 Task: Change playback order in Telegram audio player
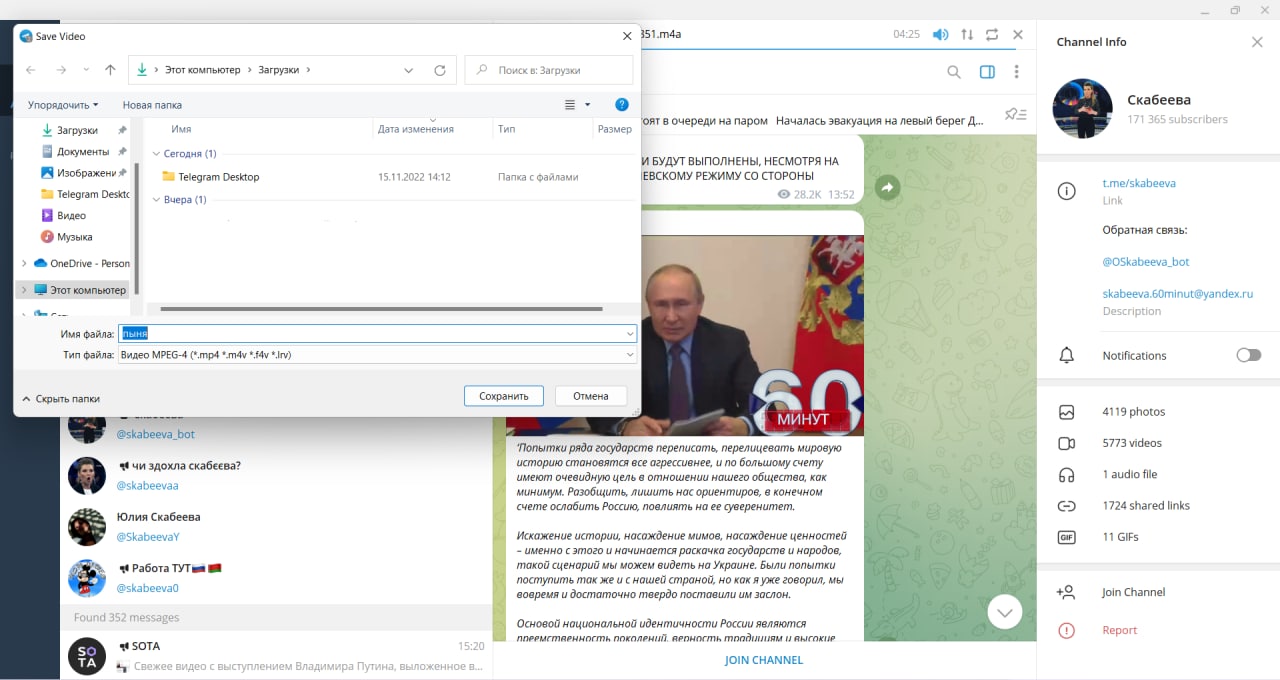click(x=967, y=34)
